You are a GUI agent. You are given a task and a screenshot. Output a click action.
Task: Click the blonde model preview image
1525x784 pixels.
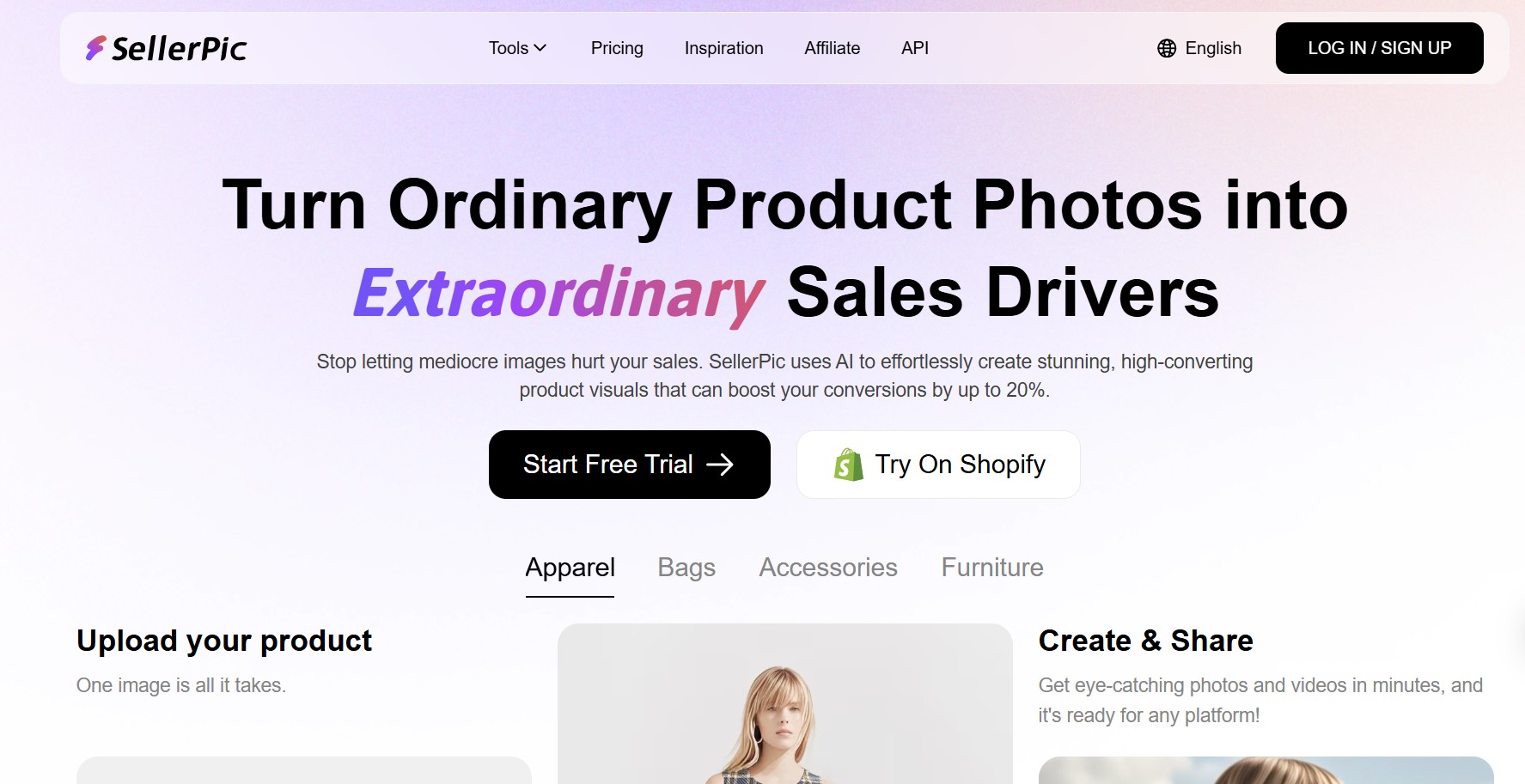(784, 704)
